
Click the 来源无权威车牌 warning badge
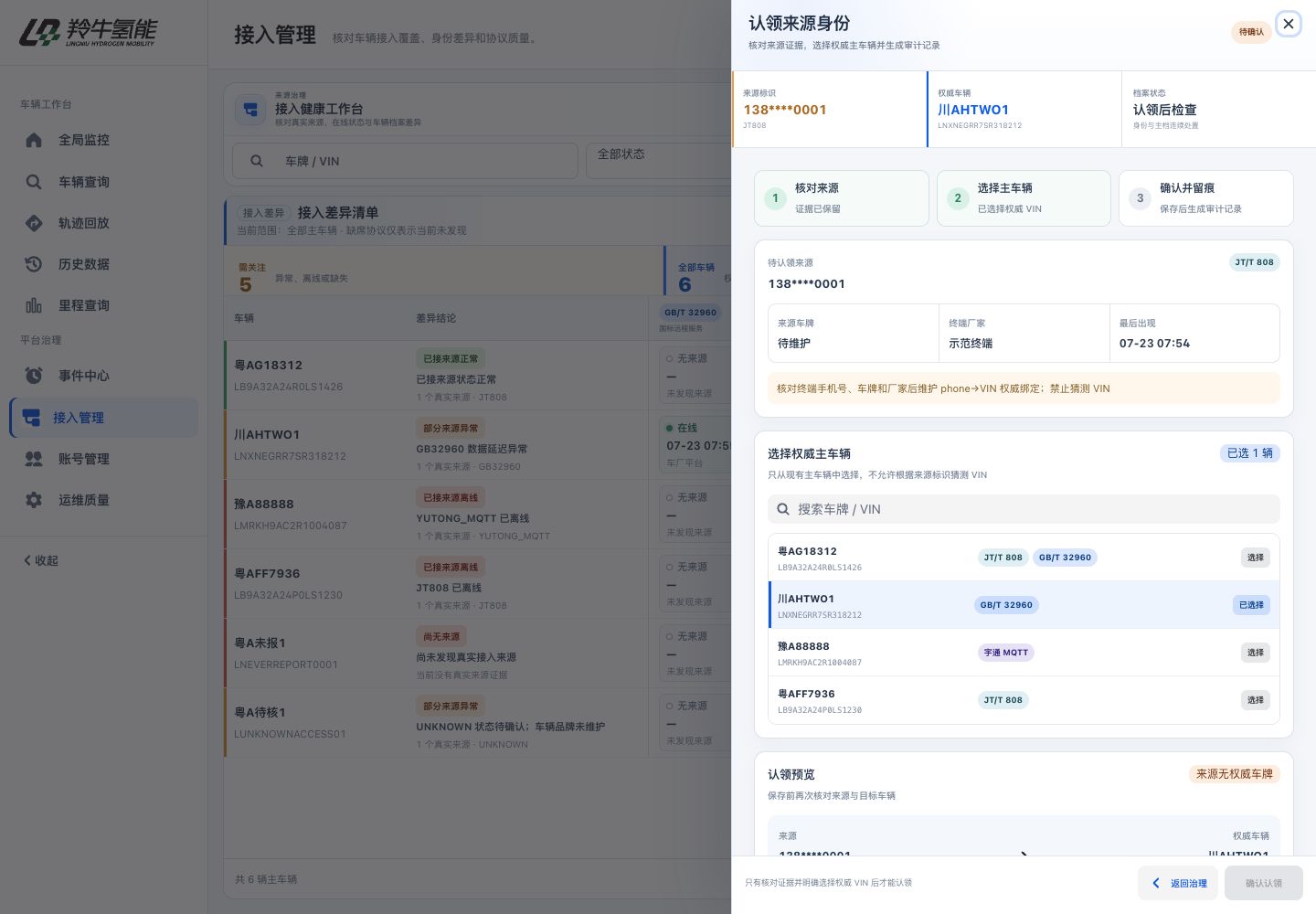click(1234, 774)
